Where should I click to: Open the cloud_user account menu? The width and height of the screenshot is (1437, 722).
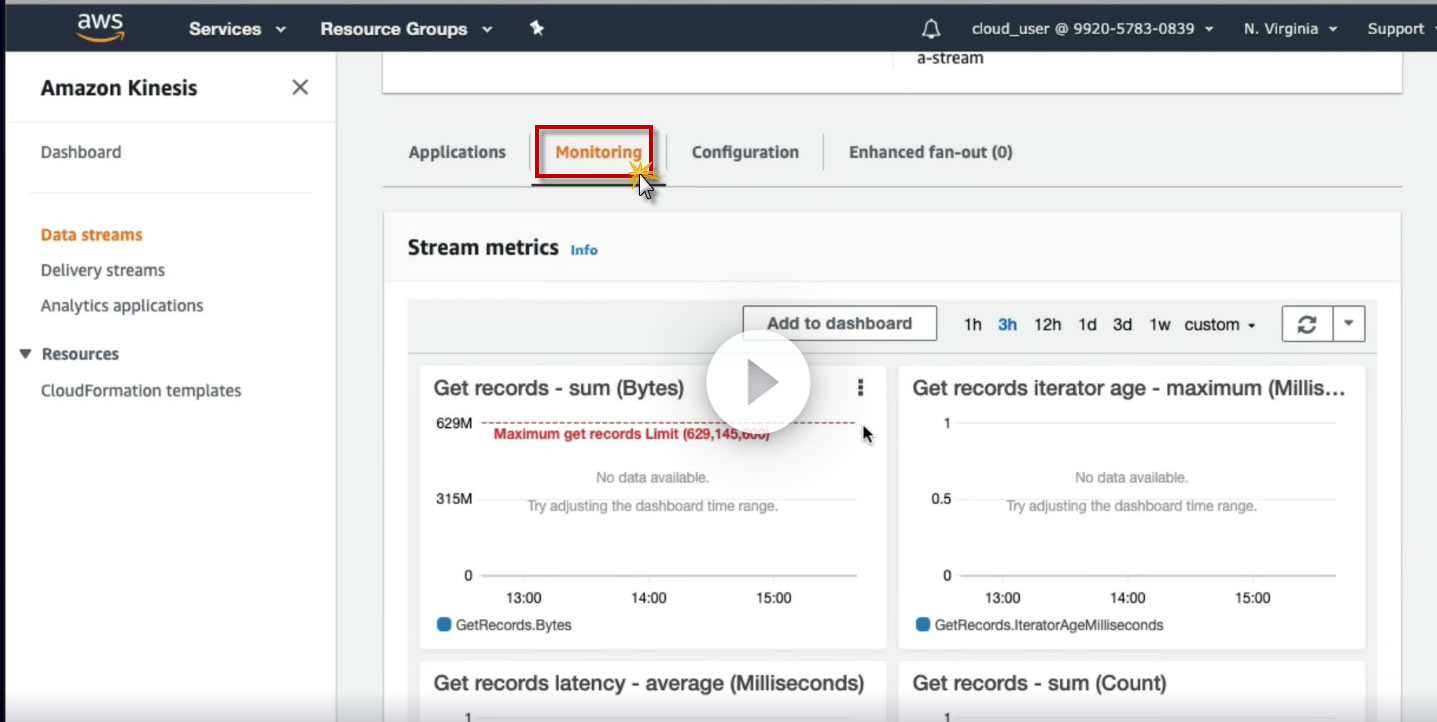point(1093,29)
